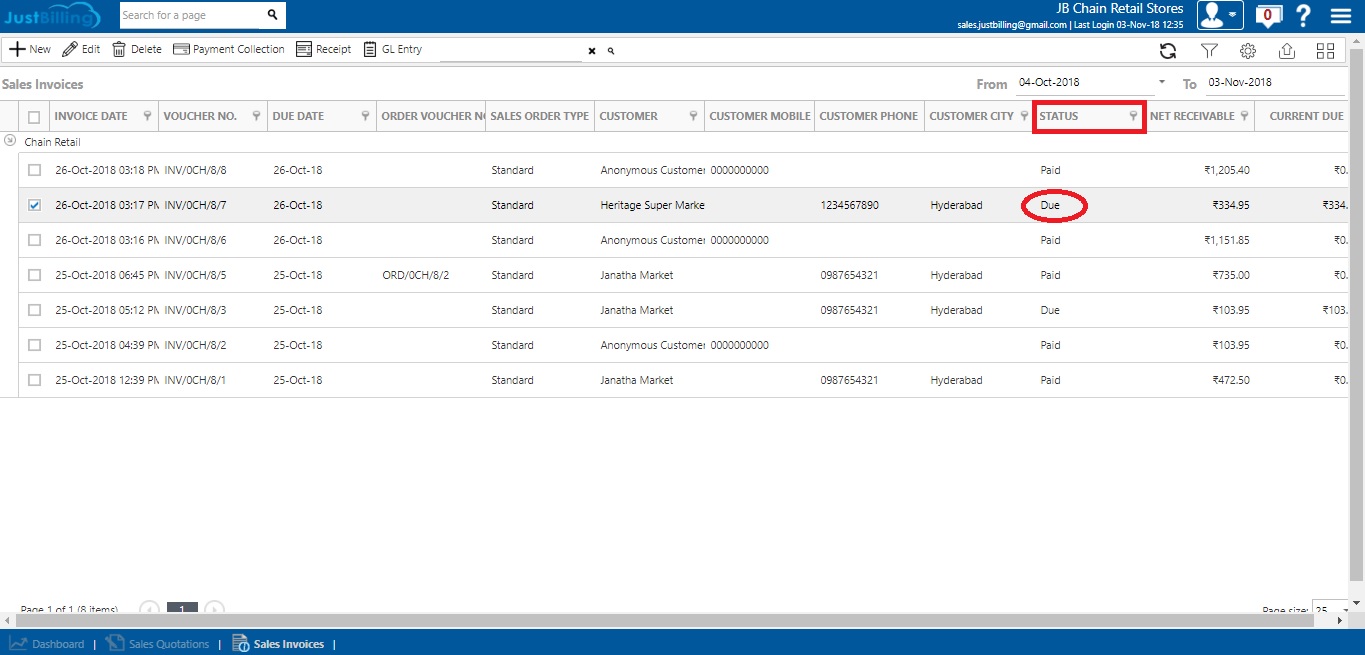This screenshot has width=1365, height=655.
Task: Uncheck the INV/0CH/8/7 row checkbox
Action: pos(34,205)
